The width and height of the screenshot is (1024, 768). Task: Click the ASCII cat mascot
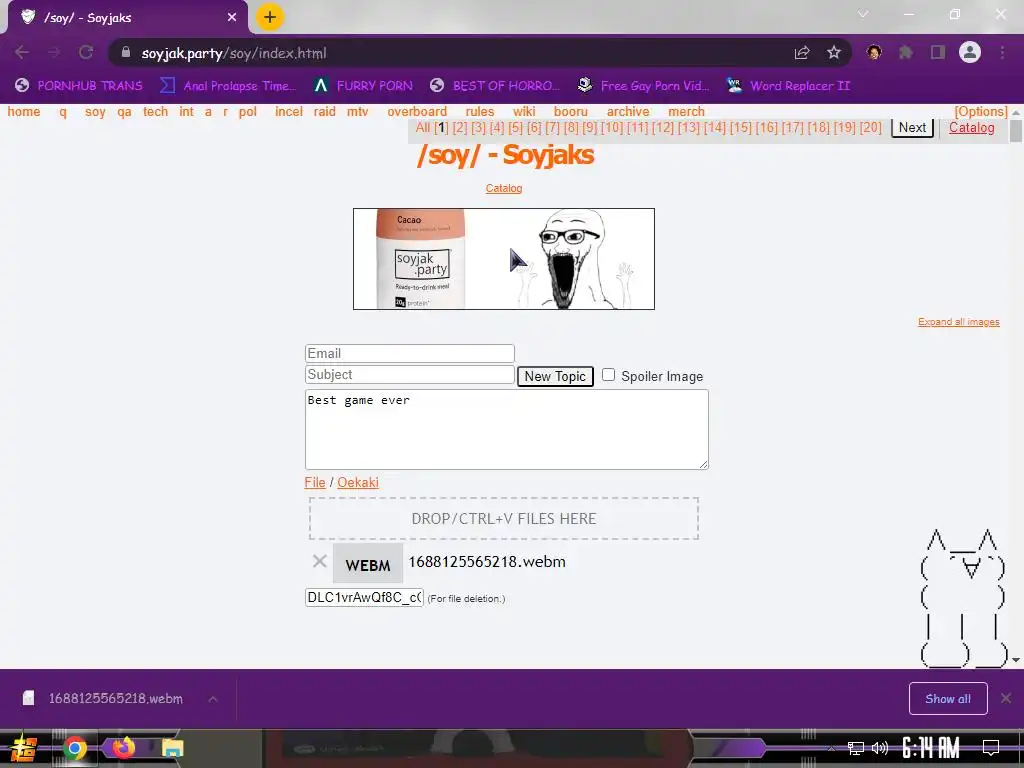click(965, 597)
